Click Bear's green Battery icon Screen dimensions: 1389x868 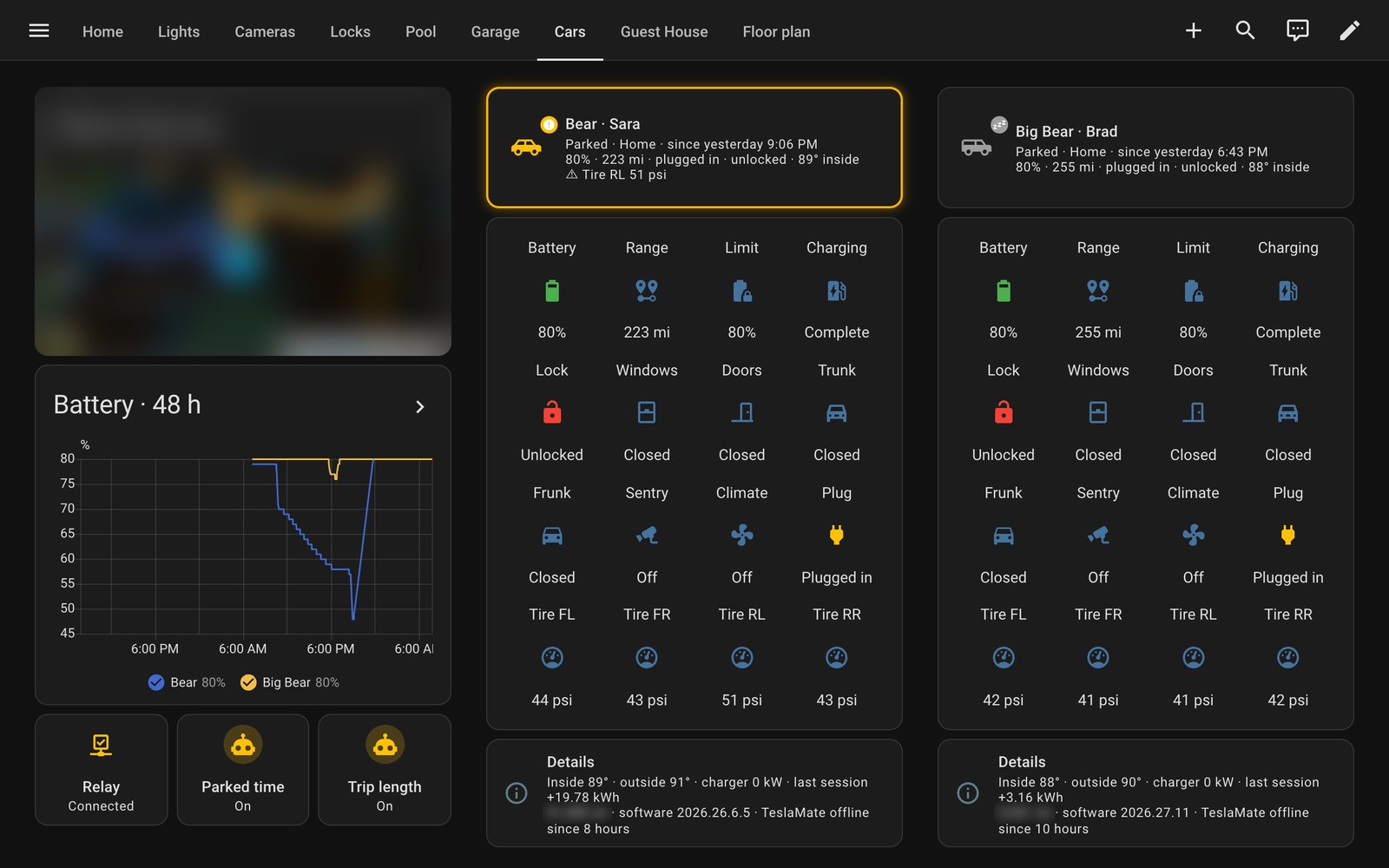tap(551, 290)
